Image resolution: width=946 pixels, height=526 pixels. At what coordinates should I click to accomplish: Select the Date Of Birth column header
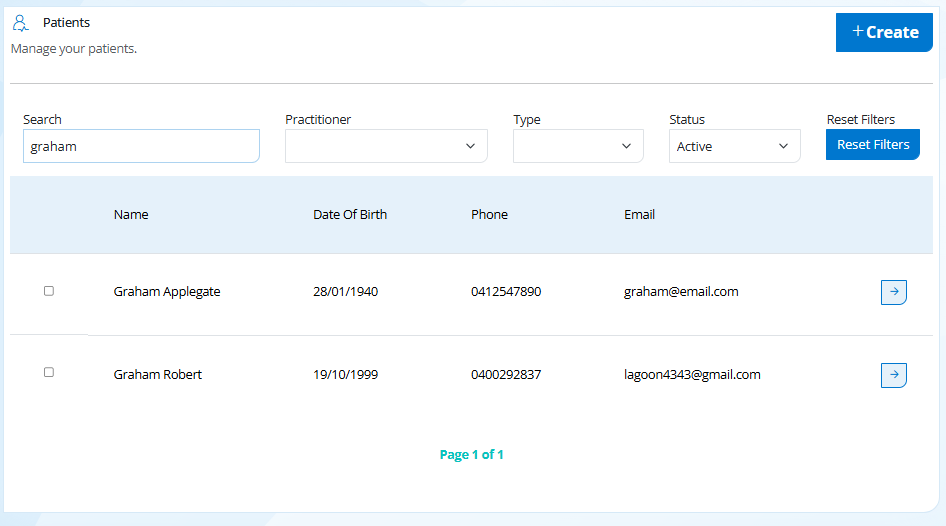pyautogui.click(x=350, y=215)
